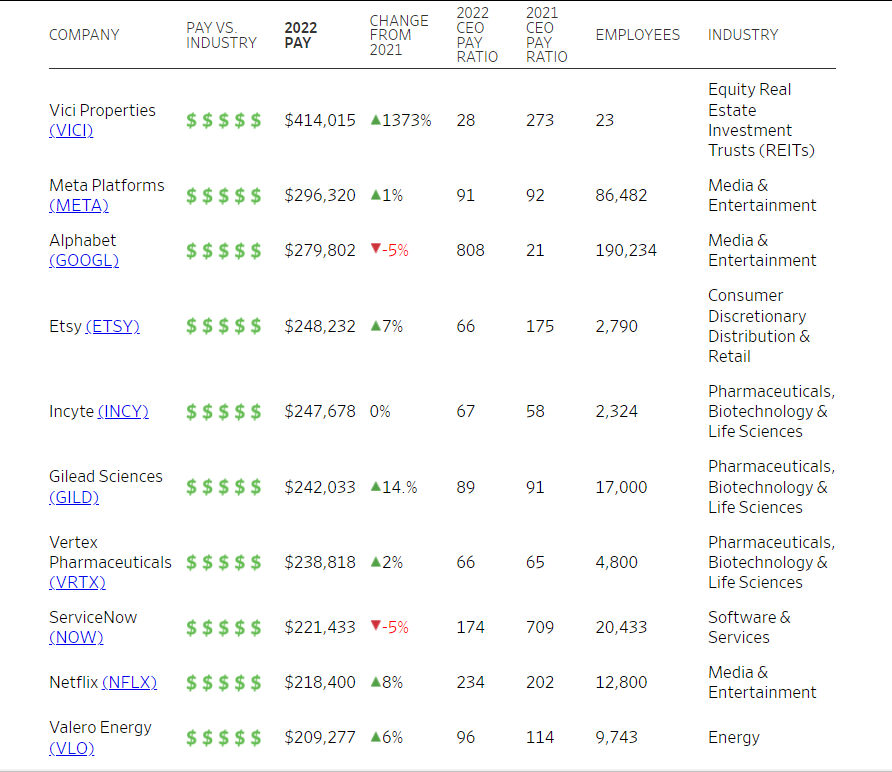Click the green up arrow beside 8%
This screenshot has height=772, width=892.
[x=375, y=682]
